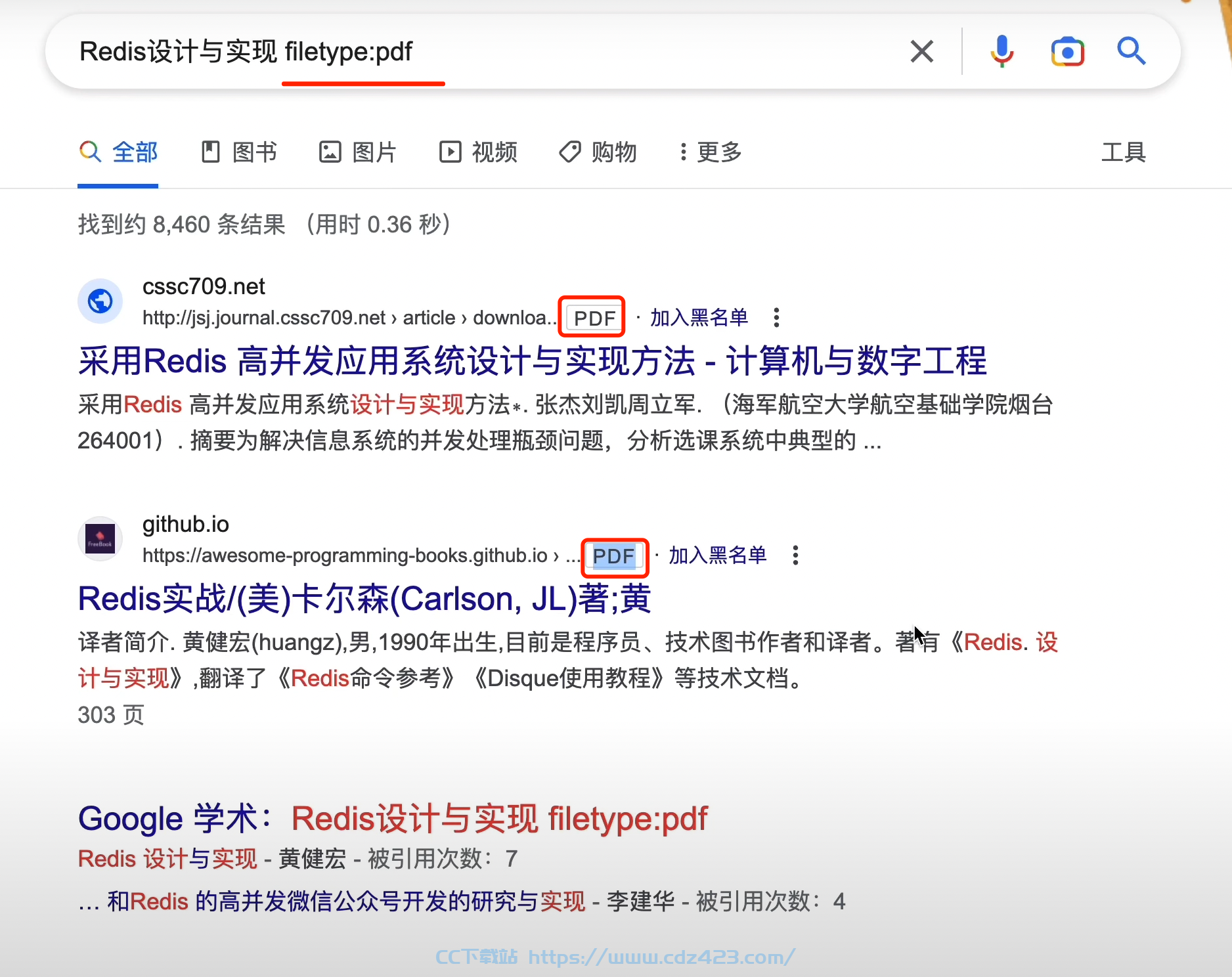Click the cssc709.net globe favicon
Screen dimensions: 1232x977
[x=100, y=301]
